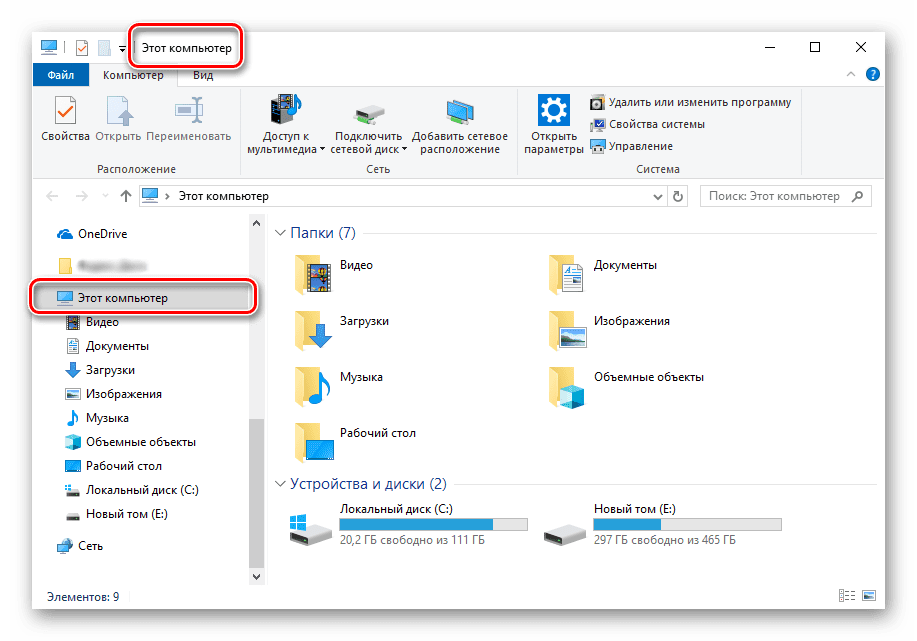This screenshot has width=917, height=641.
Task: Switch to Компьютер ribbon tab
Action: (x=133, y=75)
